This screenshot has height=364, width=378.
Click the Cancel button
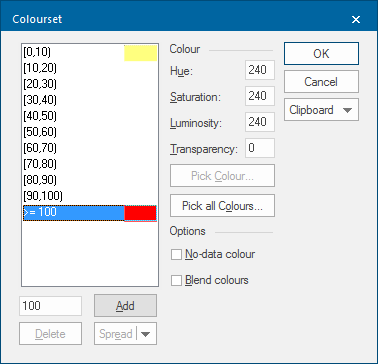[321, 82]
